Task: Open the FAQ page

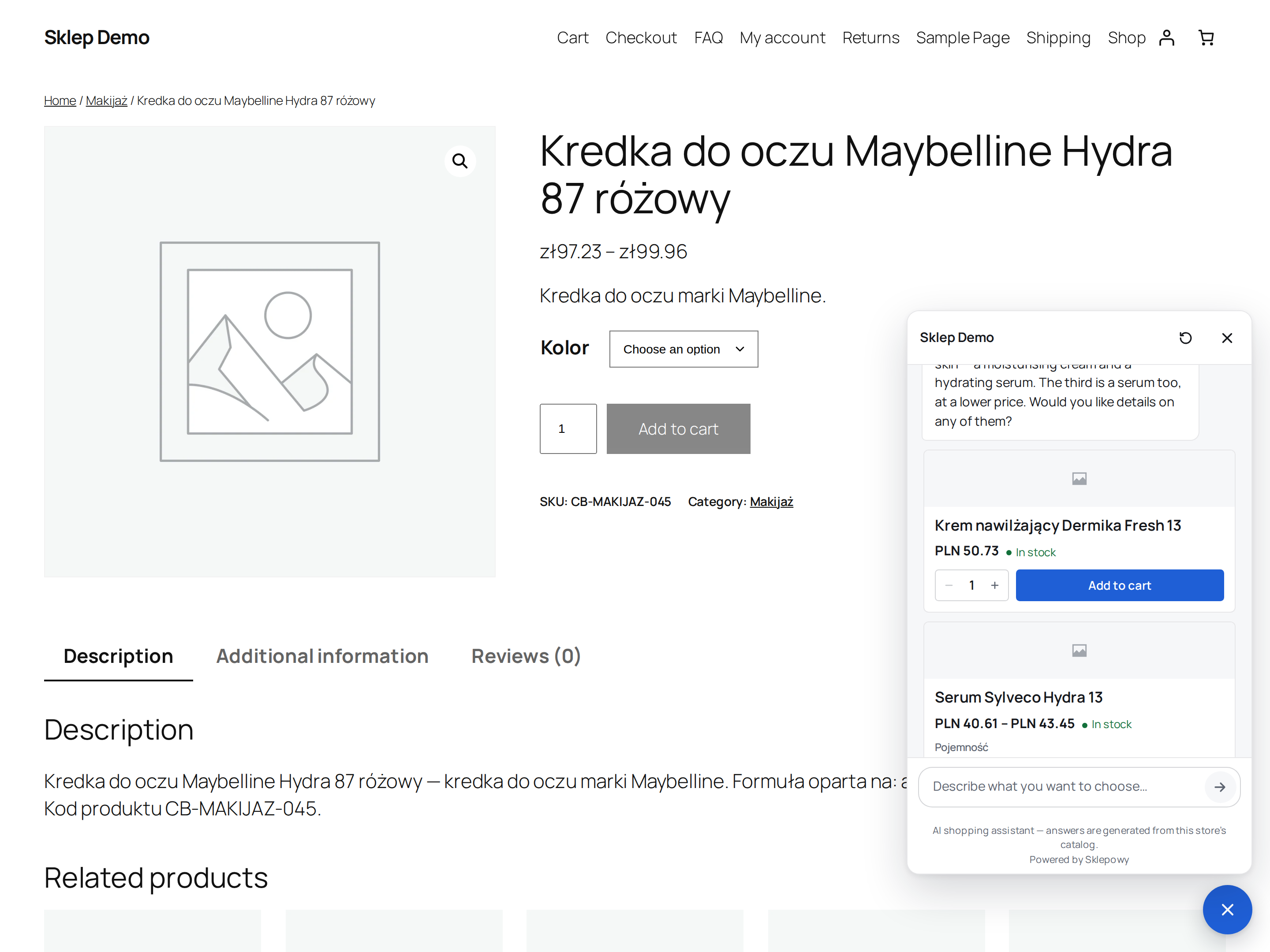Action: coord(709,38)
